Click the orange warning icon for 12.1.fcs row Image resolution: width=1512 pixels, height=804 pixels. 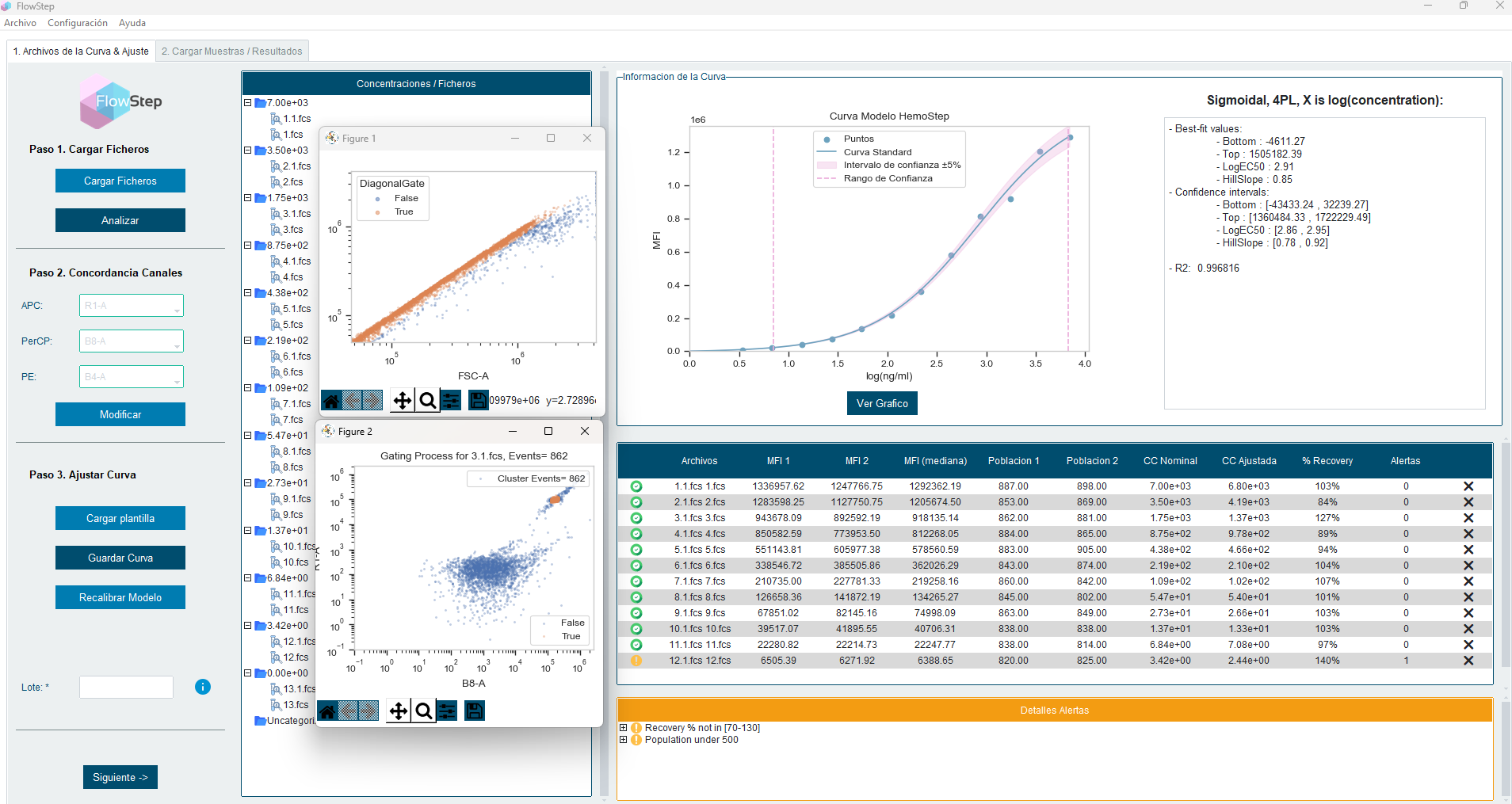tap(636, 661)
